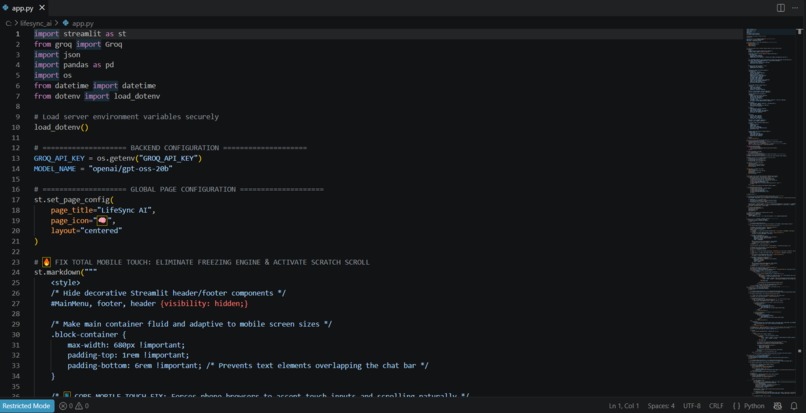Screen dimensions: 806x413
Task: Click the comment "Hide decorative Streamlit header/footer components"
Action: click(x=168, y=293)
